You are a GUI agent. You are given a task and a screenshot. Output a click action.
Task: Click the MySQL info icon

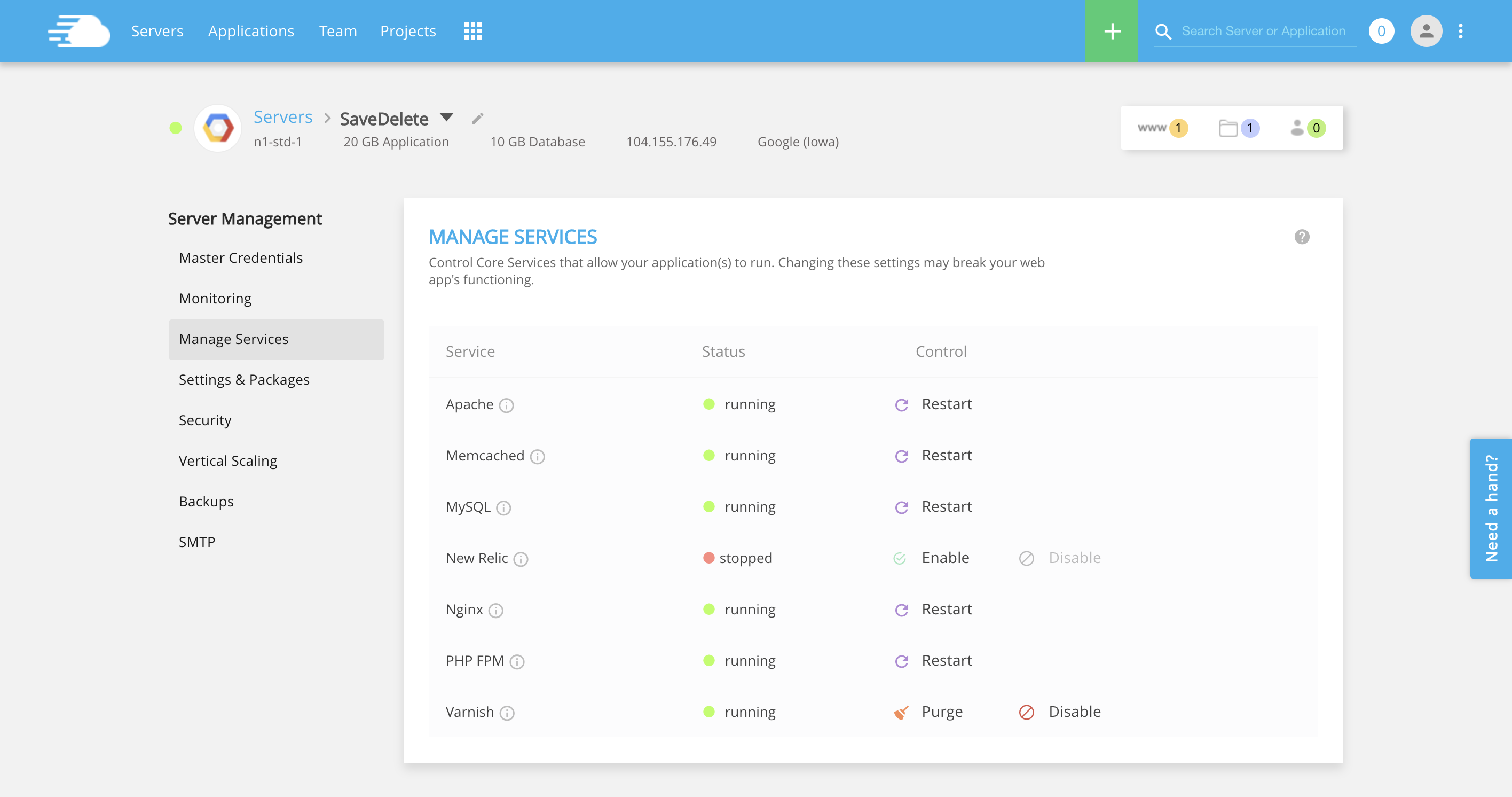[x=503, y=507]
